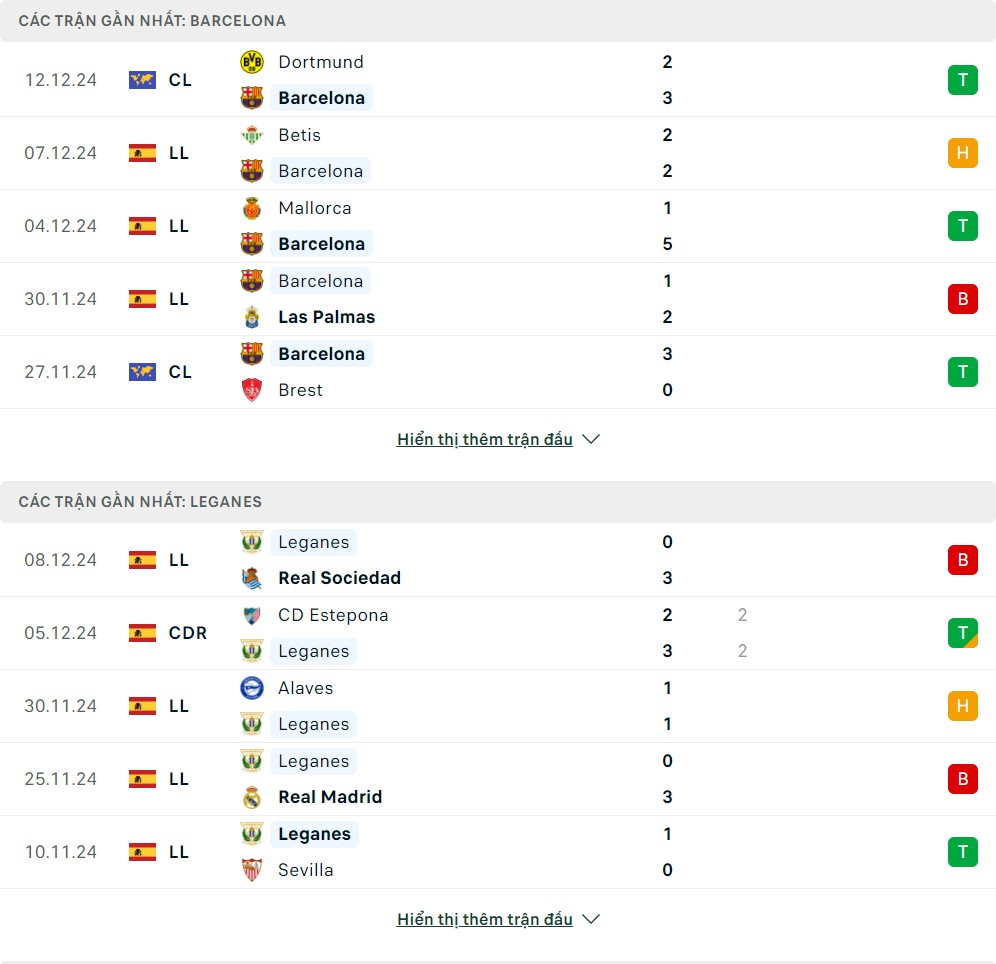Click the green T badge for Sevilla match

pos(962,852)
